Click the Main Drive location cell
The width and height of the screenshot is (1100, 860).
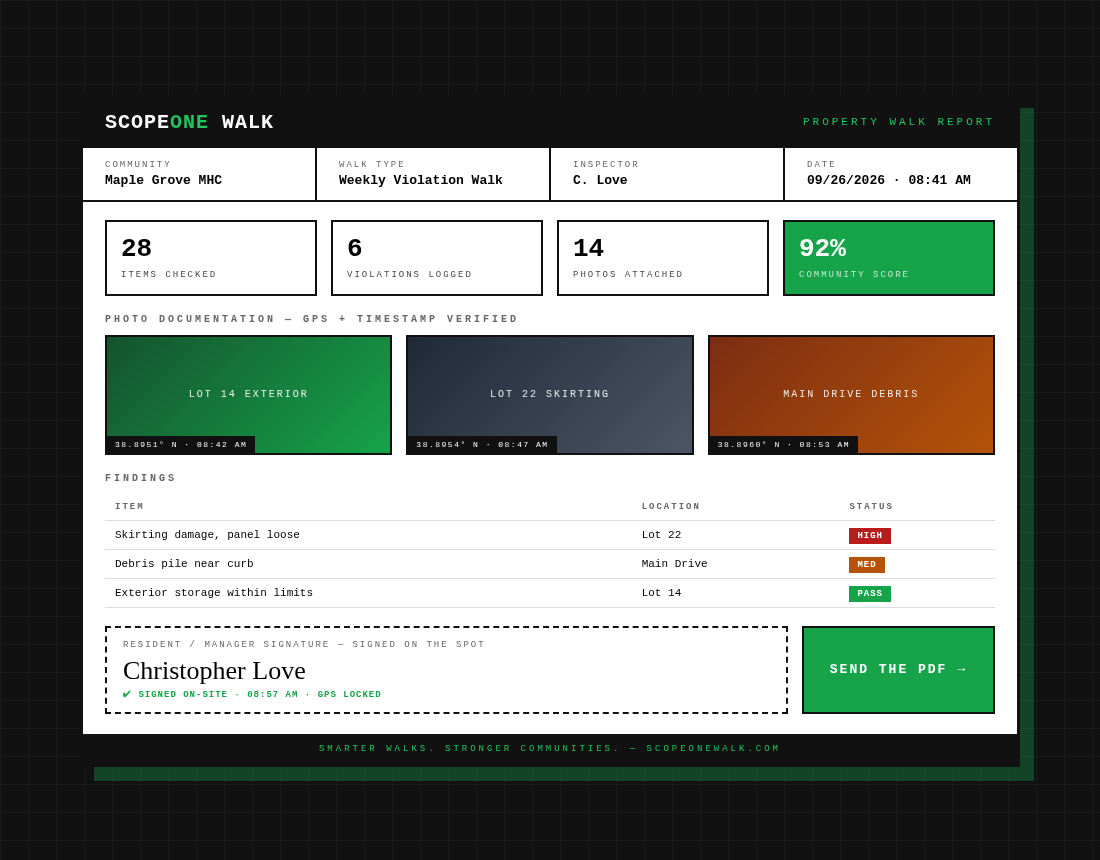(x=674, y=564)
